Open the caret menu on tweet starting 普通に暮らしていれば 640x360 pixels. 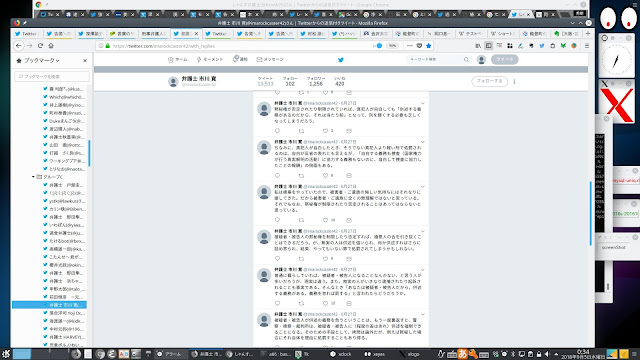click(422, 270)
